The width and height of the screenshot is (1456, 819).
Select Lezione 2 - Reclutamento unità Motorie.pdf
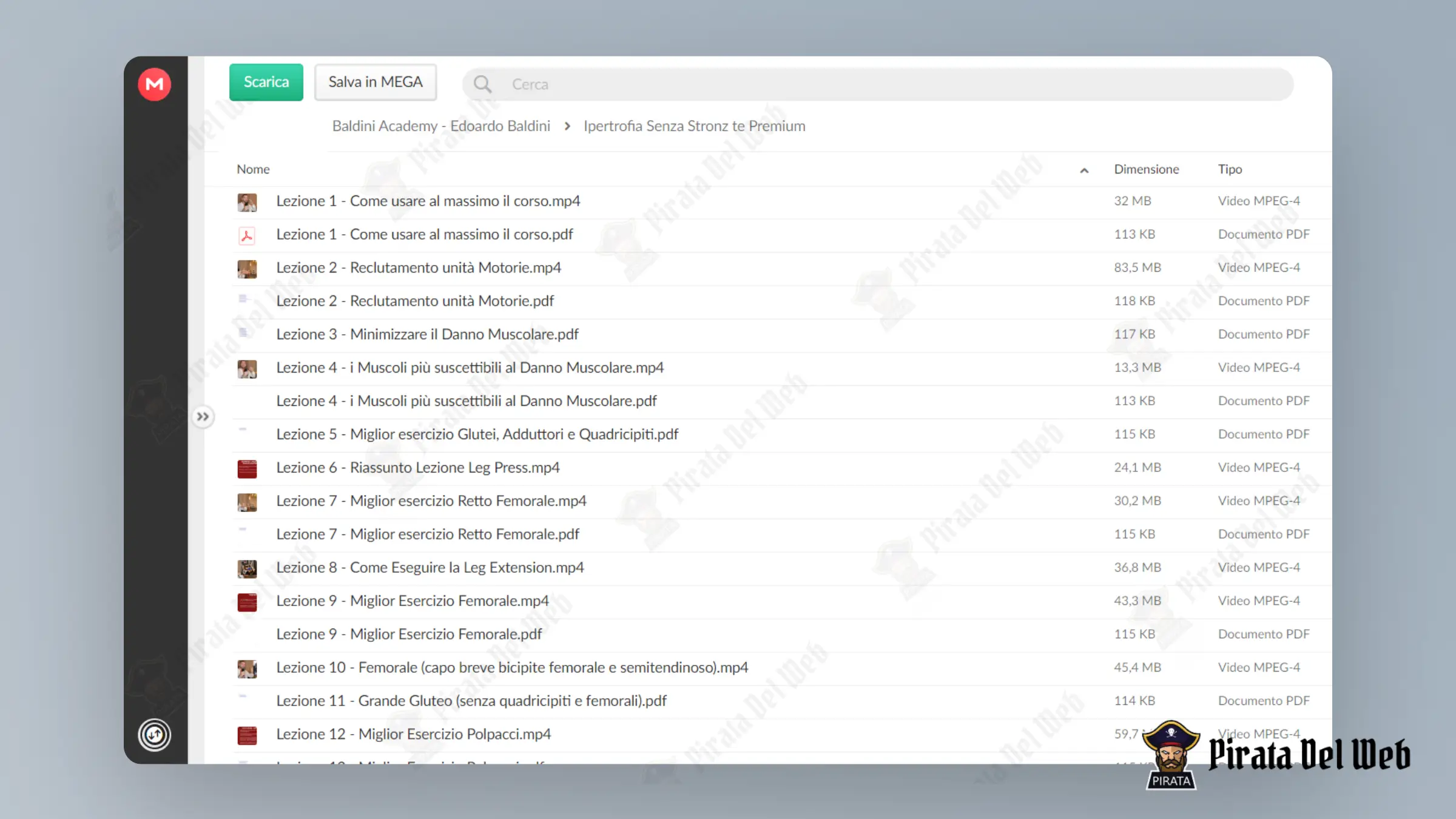click(x=415, y=301)
